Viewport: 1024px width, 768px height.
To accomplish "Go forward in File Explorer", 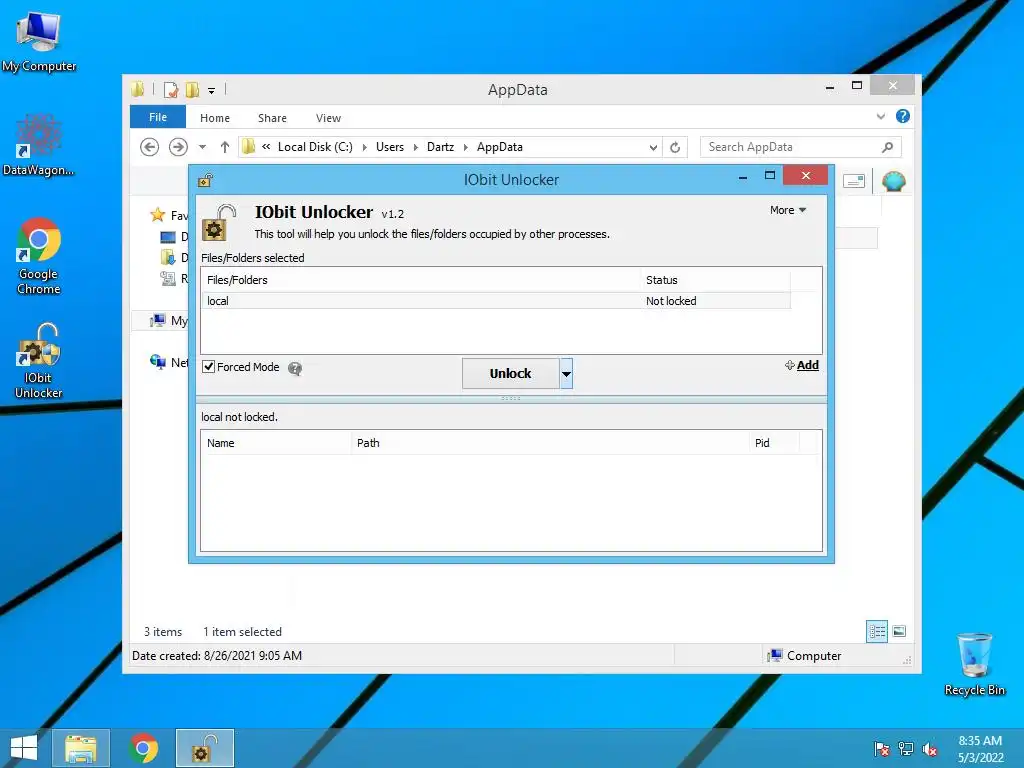I will pyautogui.click(x=178, y=147).
